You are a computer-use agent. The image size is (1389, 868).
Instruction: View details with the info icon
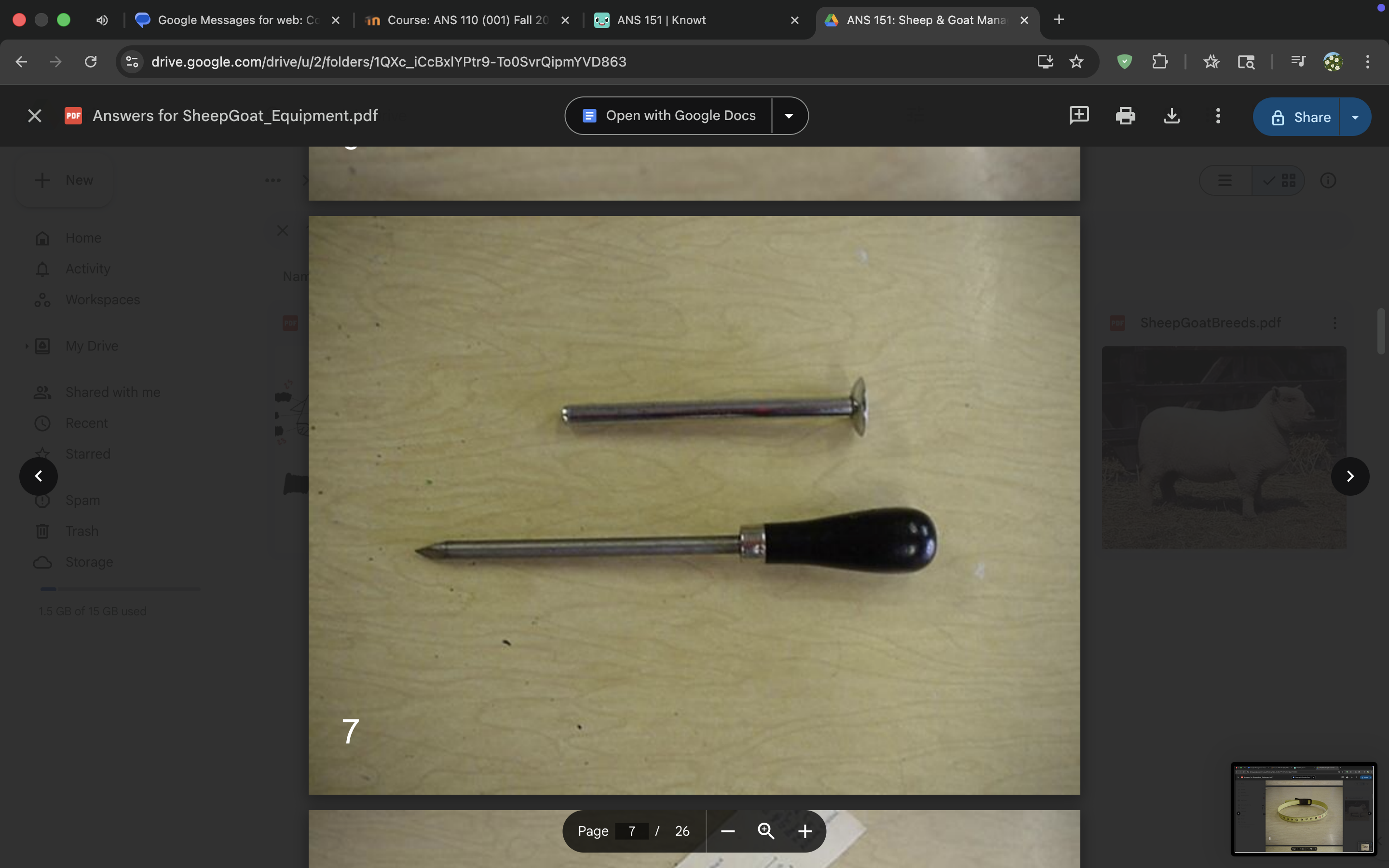1329,180
